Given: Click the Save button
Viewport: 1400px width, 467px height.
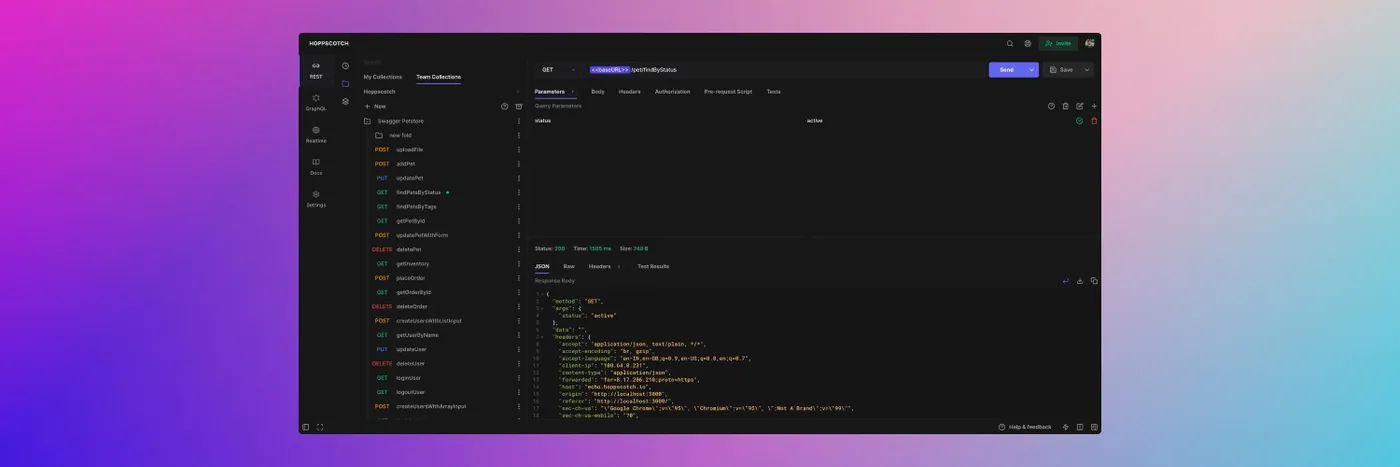Looking at the screenshot, I should pyautogui.click(x=1062, y=70).
